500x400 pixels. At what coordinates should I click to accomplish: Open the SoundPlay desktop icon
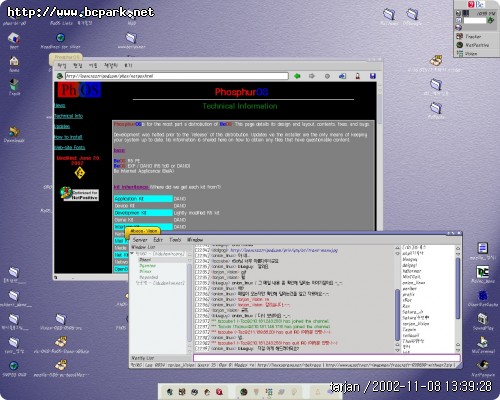click(x=482, y=319)
